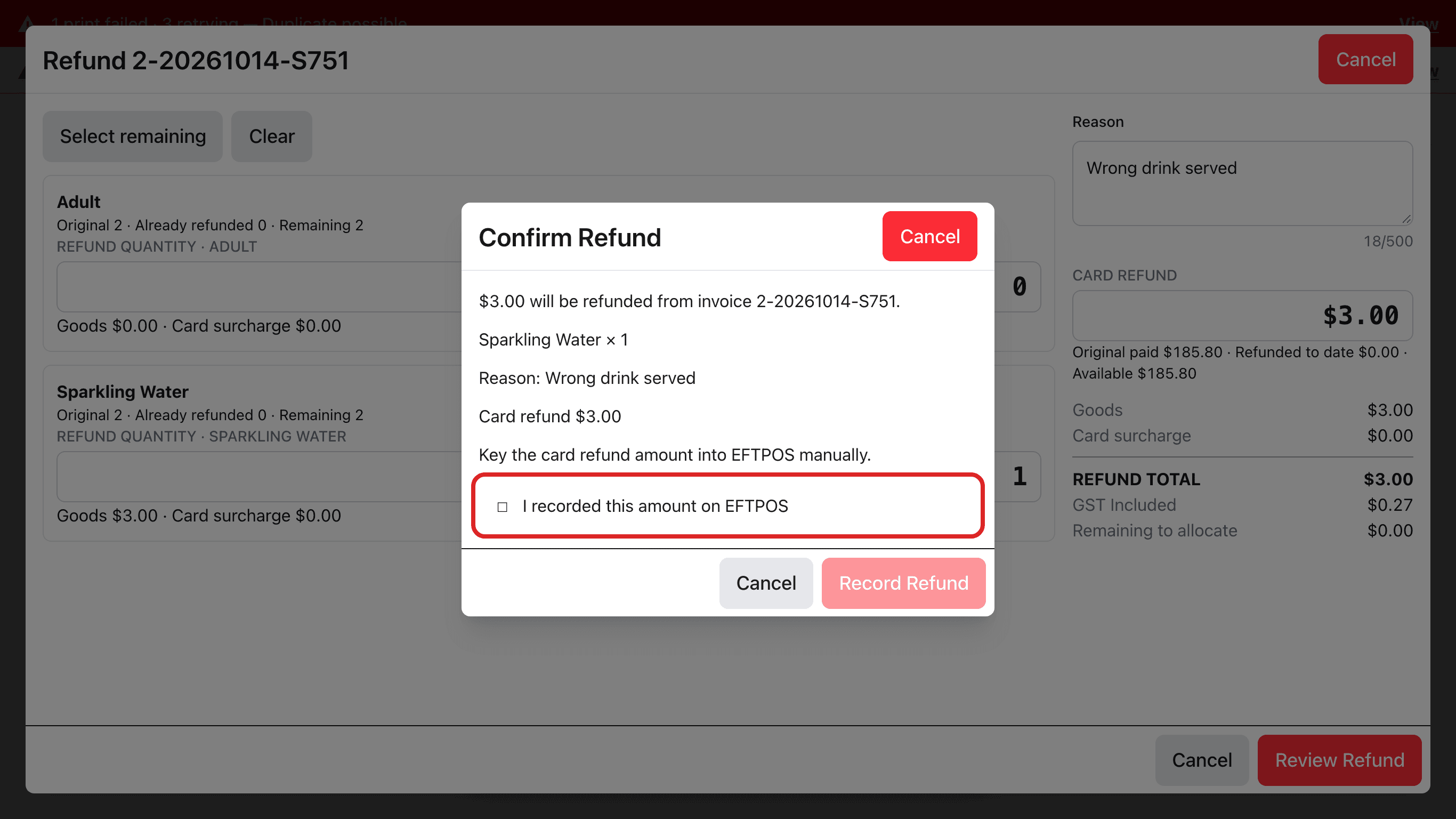Click the Review Refund button
Screen dimensions: 1456x819
1339,760
